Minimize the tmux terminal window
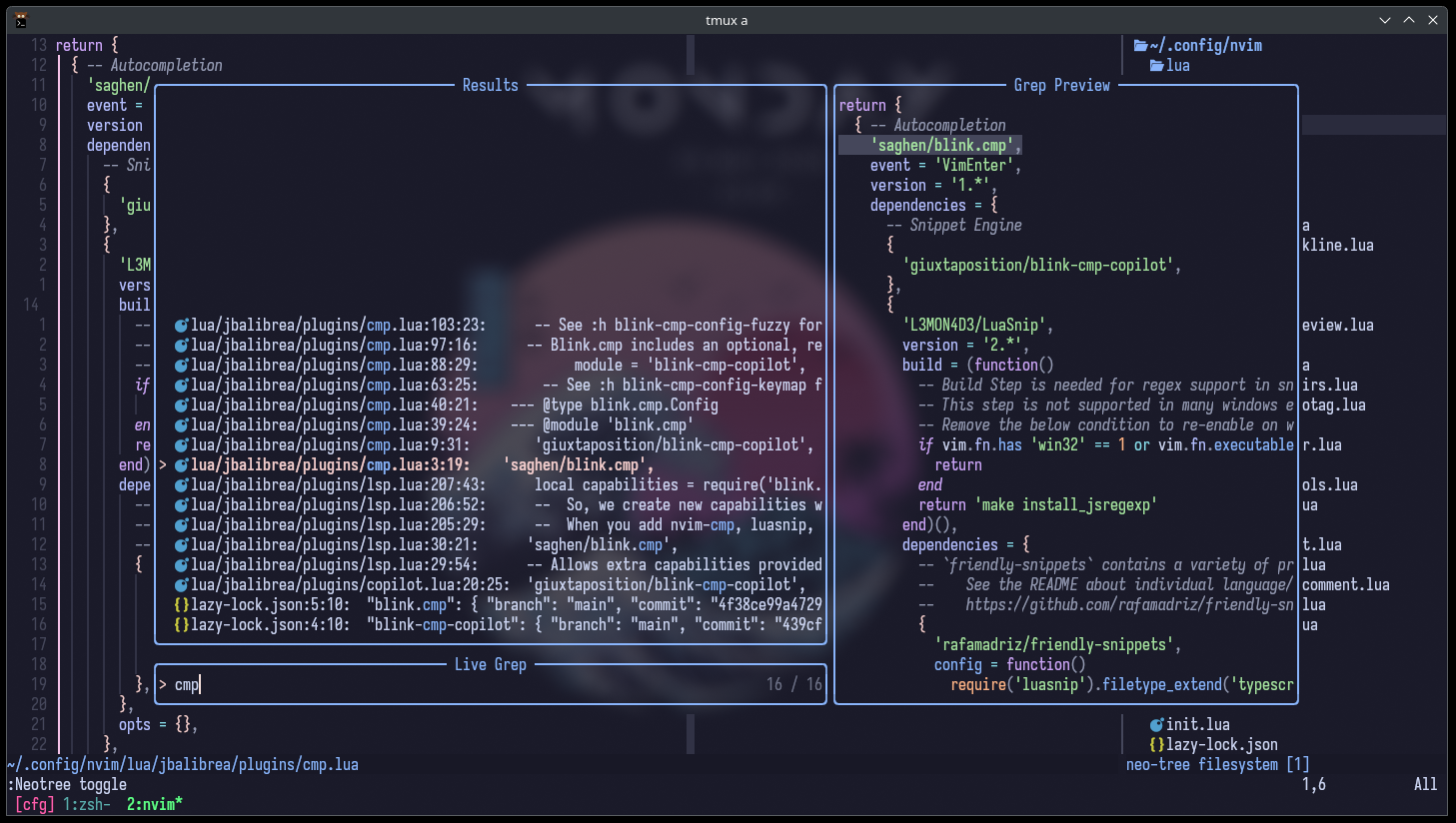 (x=1385, y=20)
